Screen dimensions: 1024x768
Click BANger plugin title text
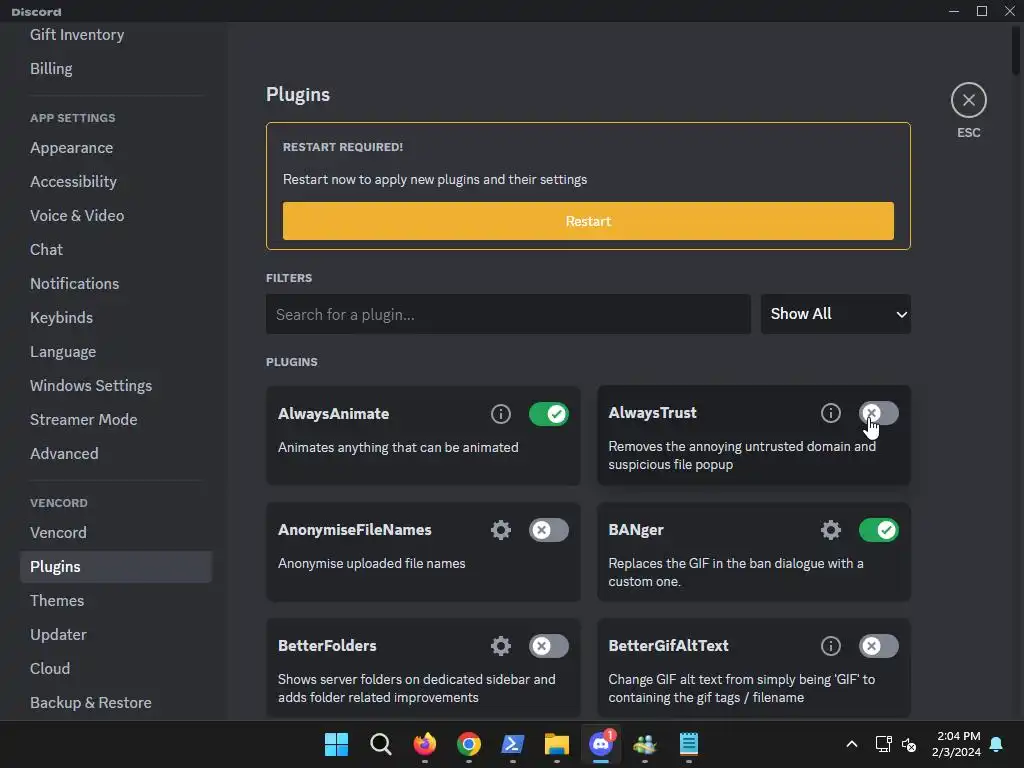(x=635, y=530)
